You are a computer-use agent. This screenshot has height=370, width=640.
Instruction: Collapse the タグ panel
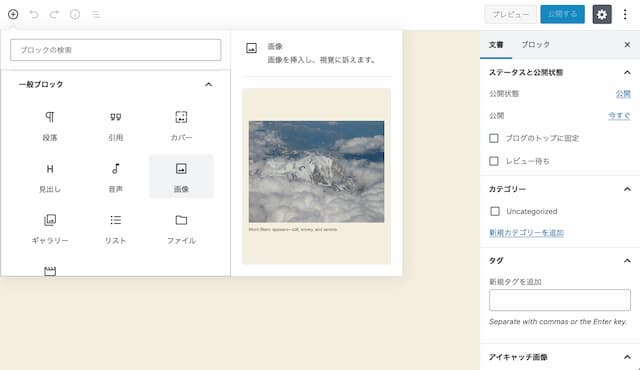627,261
